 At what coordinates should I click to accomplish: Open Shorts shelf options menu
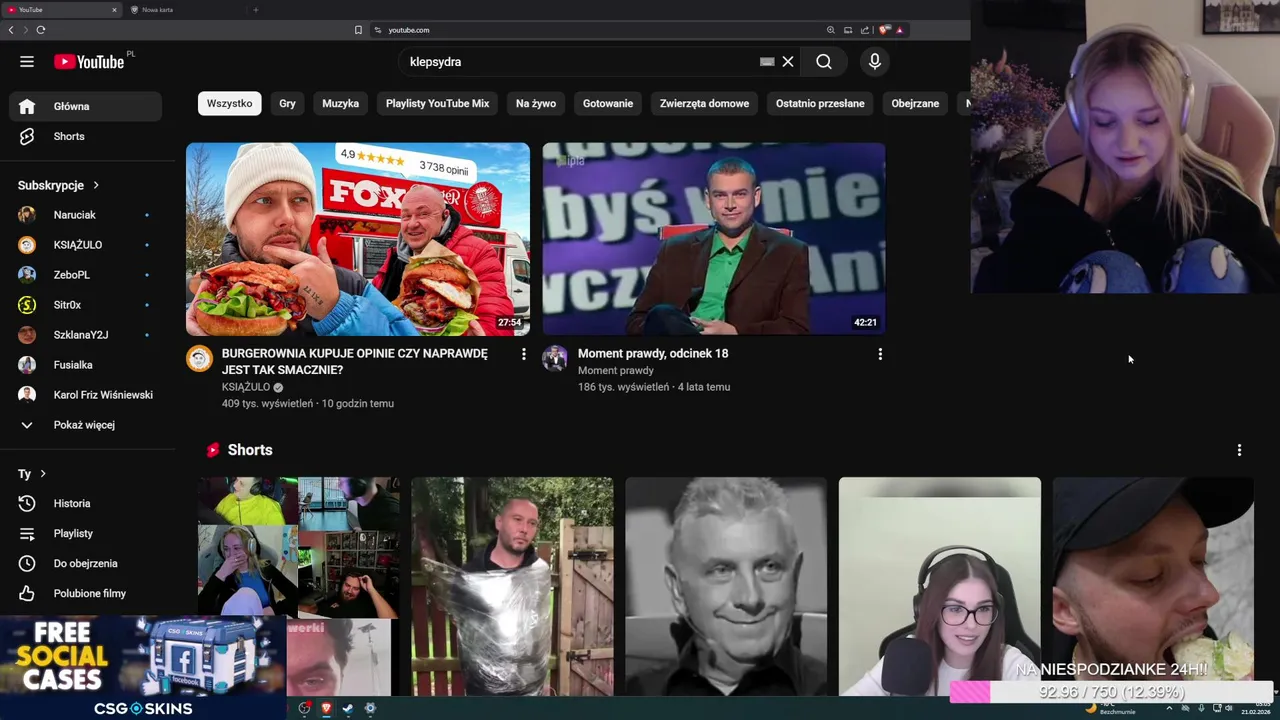point(1239,450)
